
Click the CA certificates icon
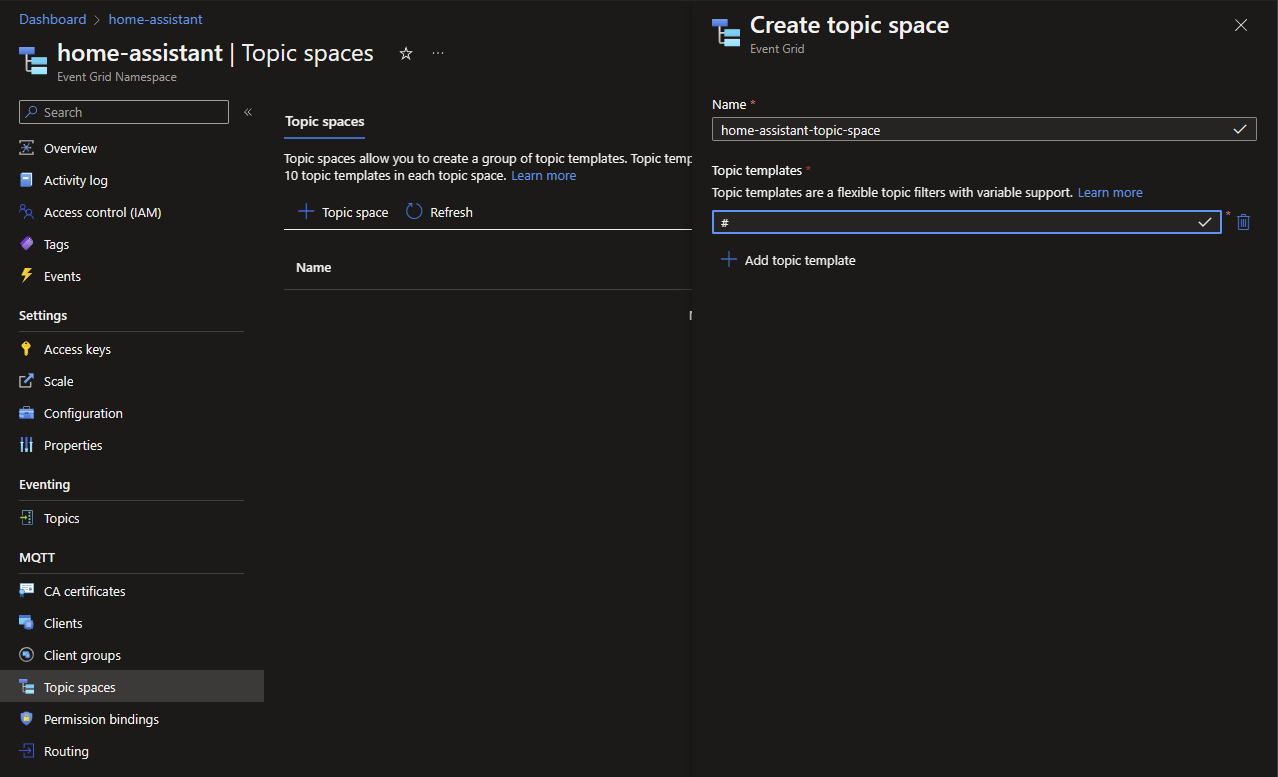tap(27, 591)
